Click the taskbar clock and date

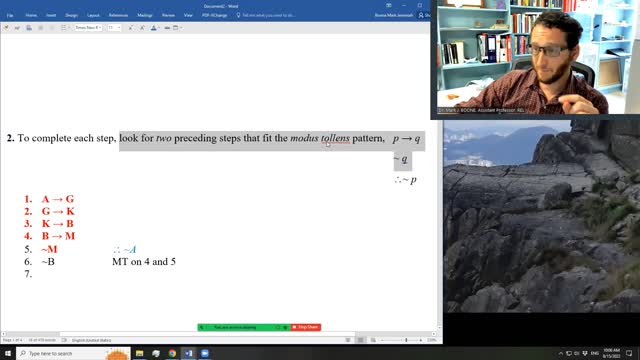click(611, 353)
